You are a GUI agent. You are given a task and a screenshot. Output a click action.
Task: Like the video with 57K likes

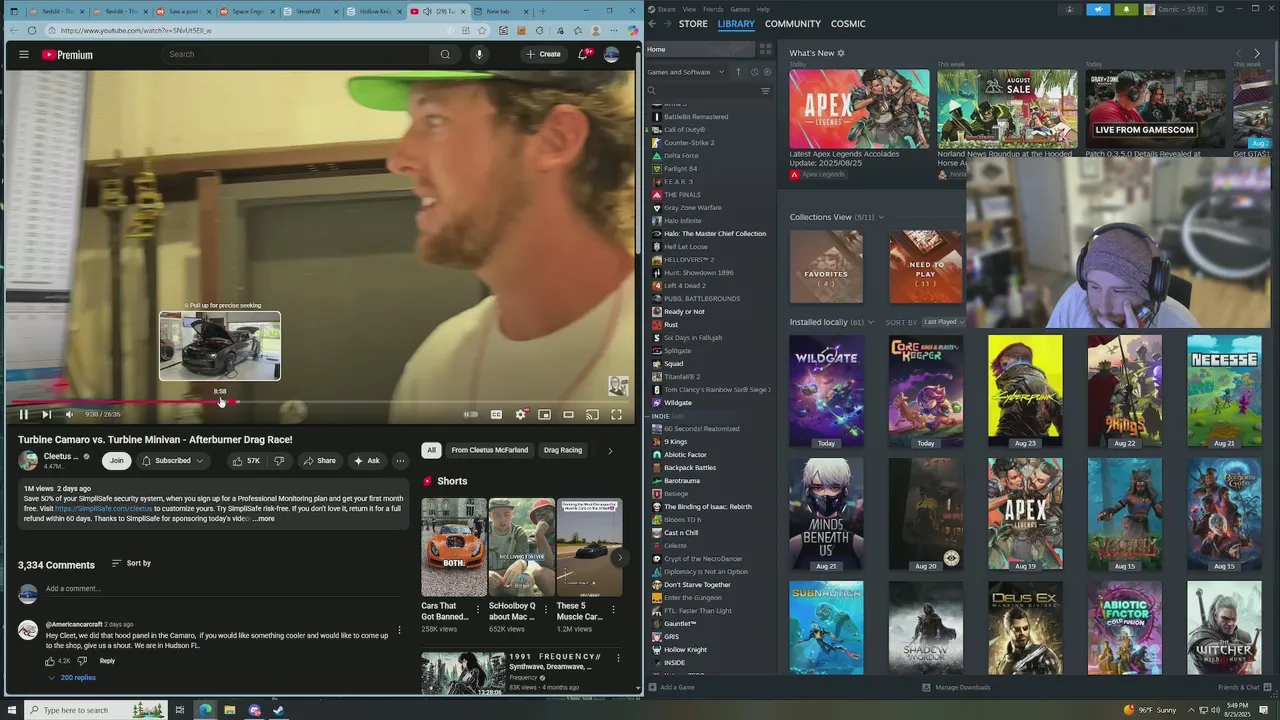pyautogui.click(x=246, y=460)
